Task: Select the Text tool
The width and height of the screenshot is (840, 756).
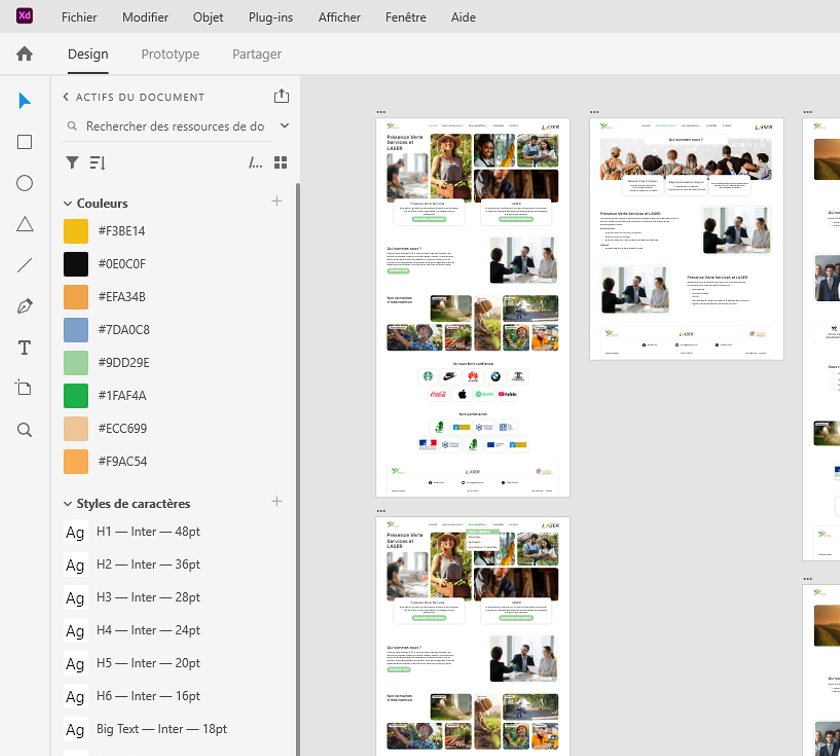Action: (x=25, y=347)
